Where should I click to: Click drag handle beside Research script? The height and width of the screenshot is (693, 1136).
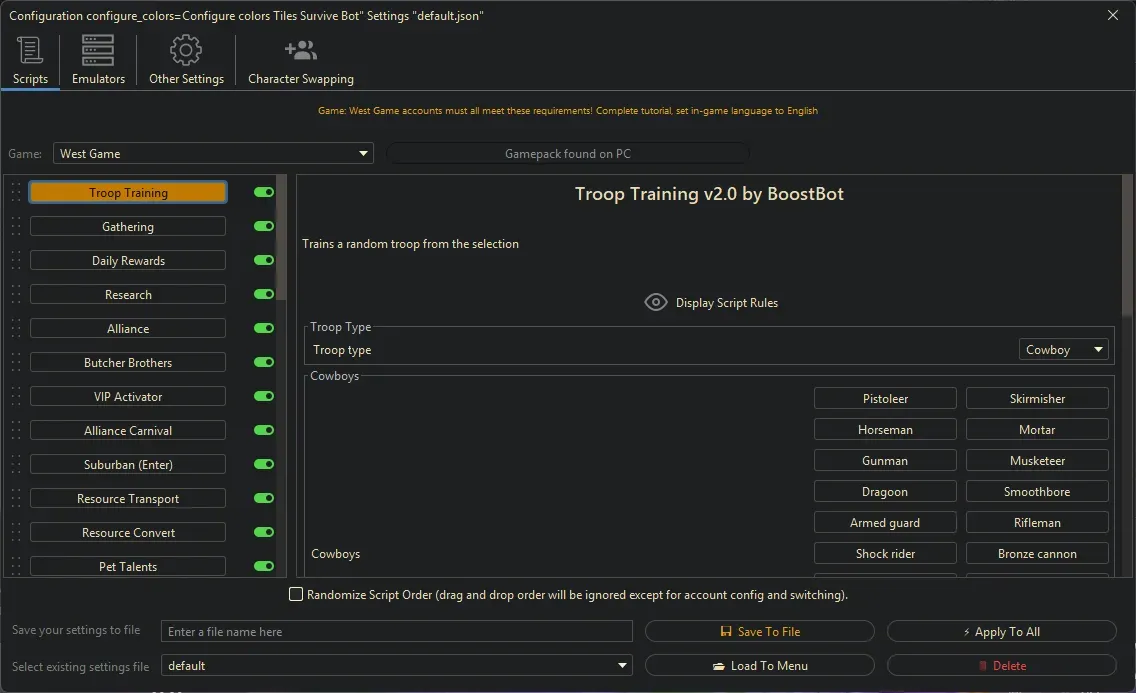[16, 295]
